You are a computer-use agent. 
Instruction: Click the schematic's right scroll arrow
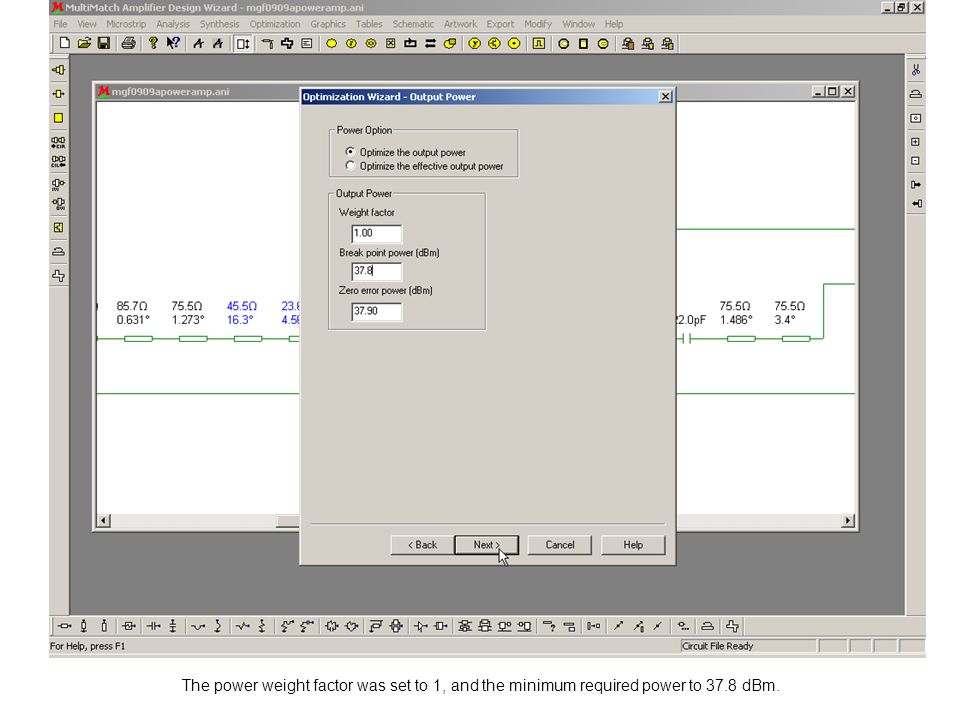[x=848, y=520]
